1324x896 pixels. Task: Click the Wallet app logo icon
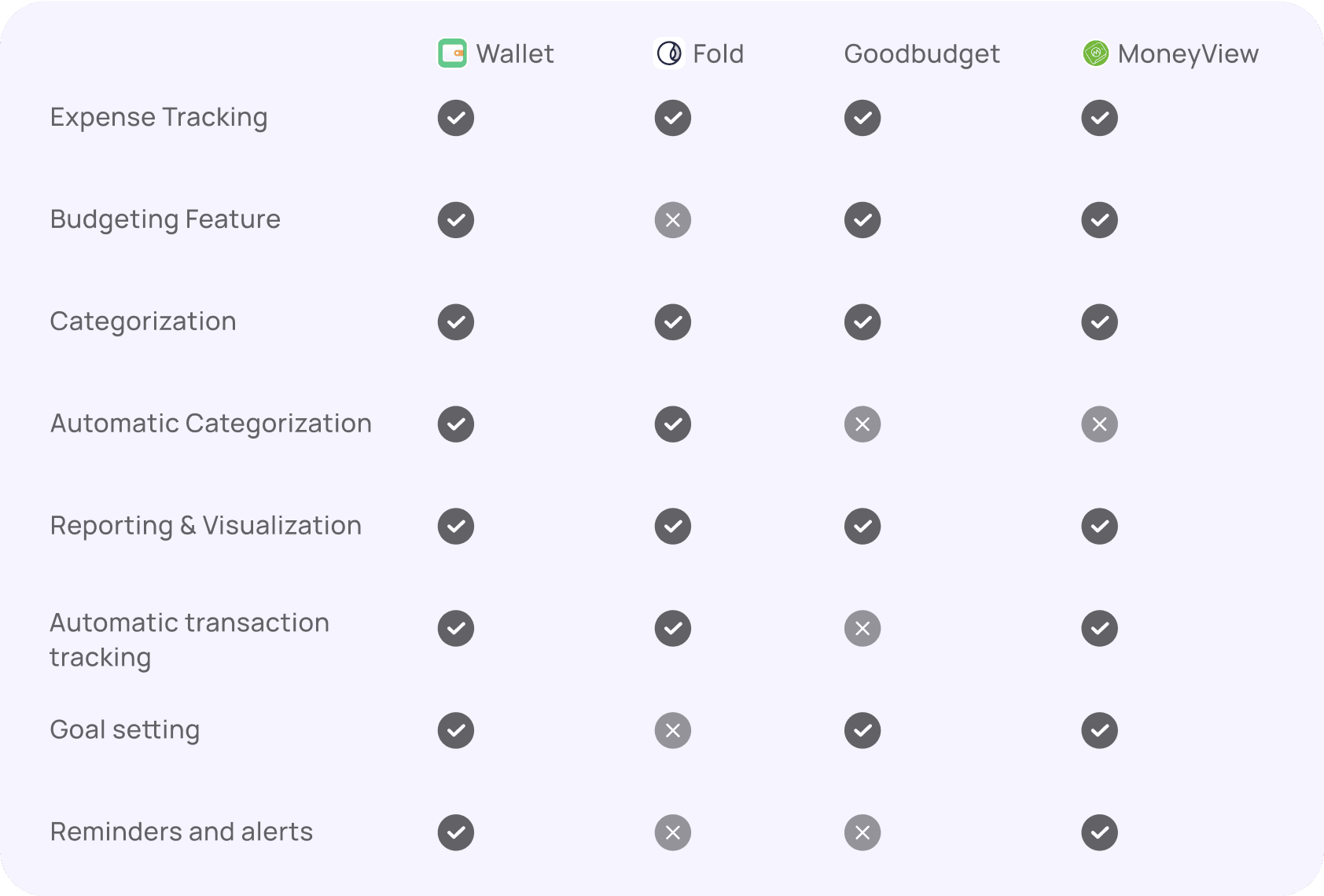click(x=452, y=53)
